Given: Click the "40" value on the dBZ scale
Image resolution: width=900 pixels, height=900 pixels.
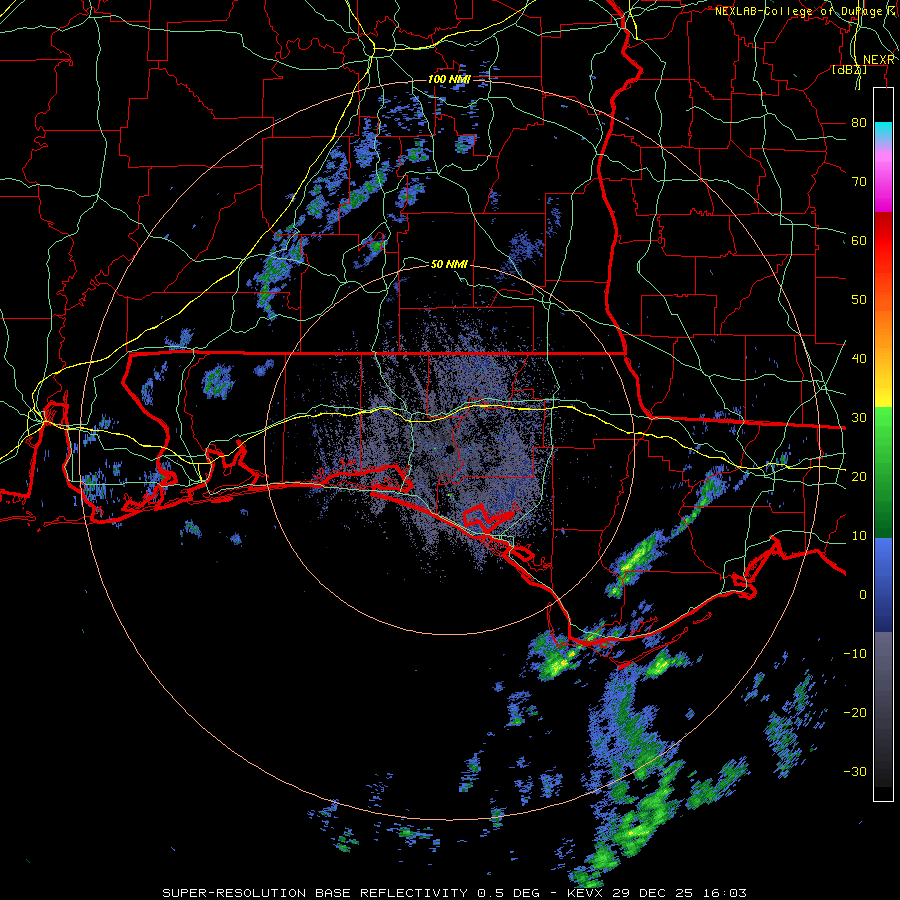Looking at the screenshot, I should click(x=859, y=358).
